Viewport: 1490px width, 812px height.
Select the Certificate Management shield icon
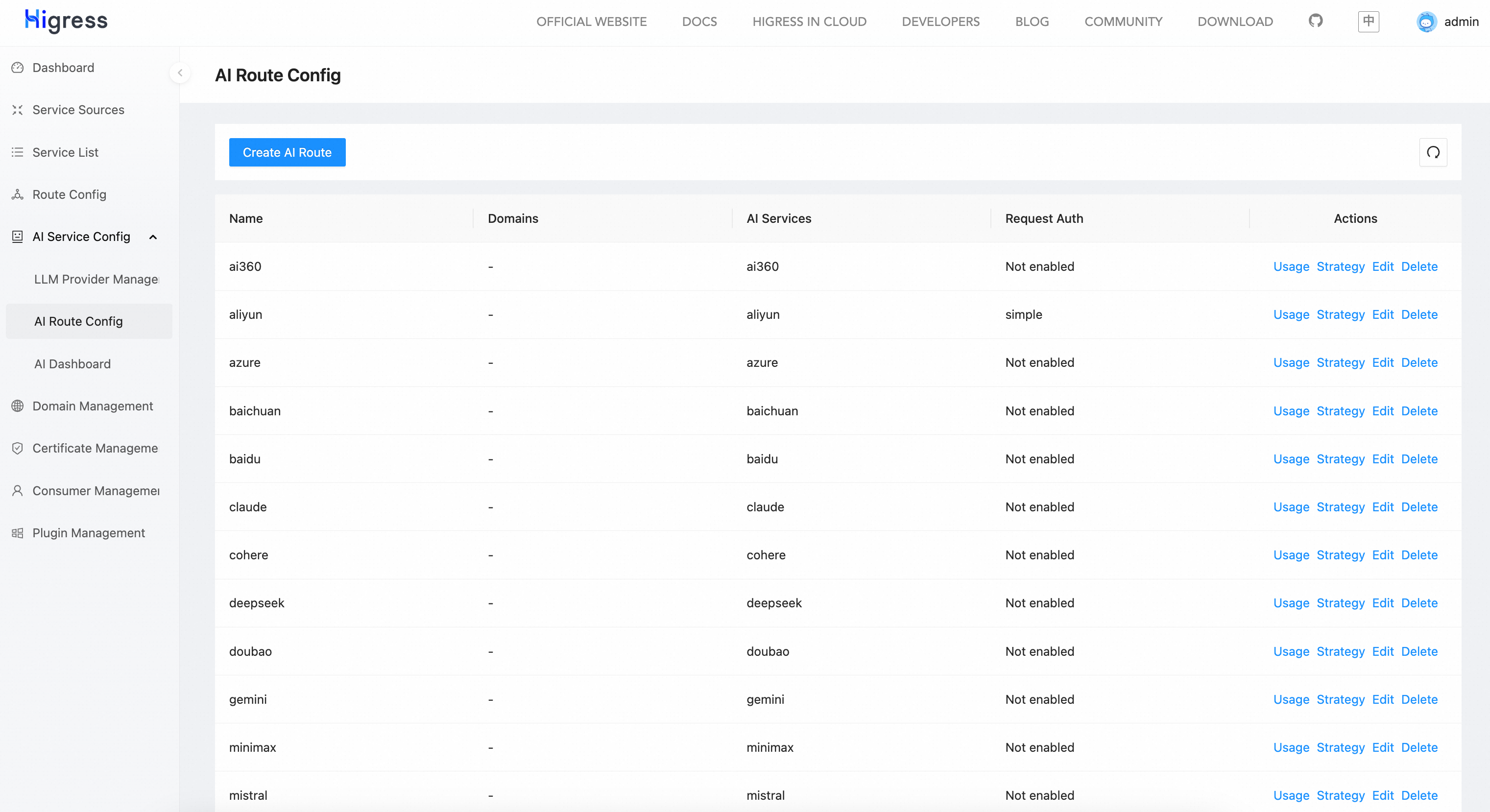(17, 448)
